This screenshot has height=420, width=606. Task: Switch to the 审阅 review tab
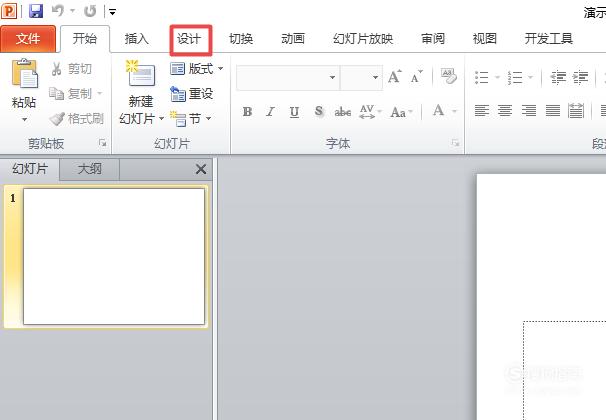coord(433,39)
